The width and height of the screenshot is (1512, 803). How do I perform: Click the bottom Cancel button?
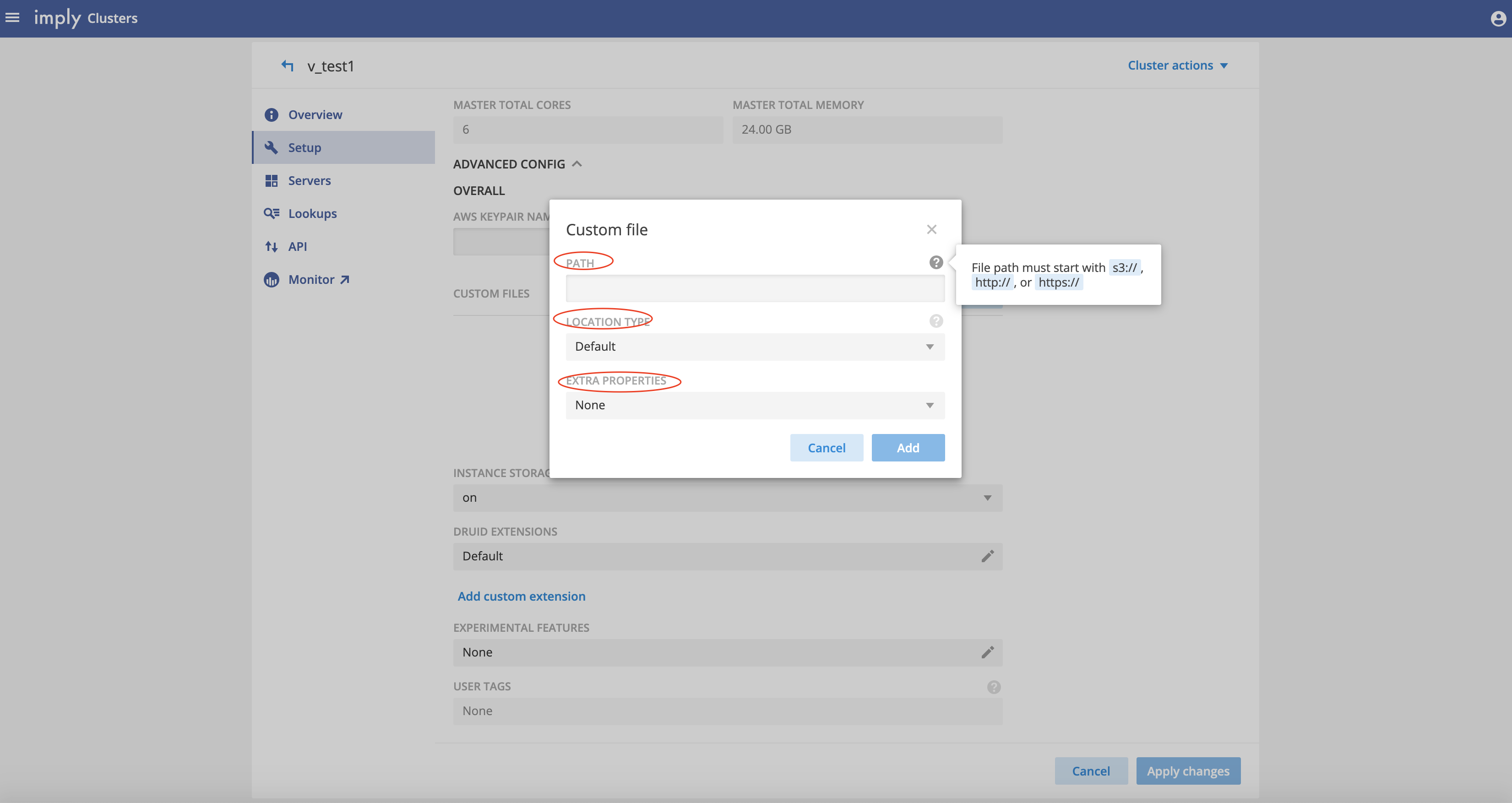(1091, 771)
